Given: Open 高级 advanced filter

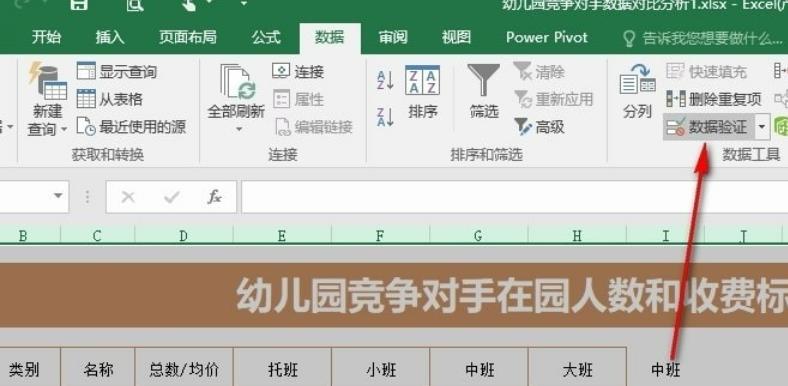Looking at the screenshot, I should point(539,127).
